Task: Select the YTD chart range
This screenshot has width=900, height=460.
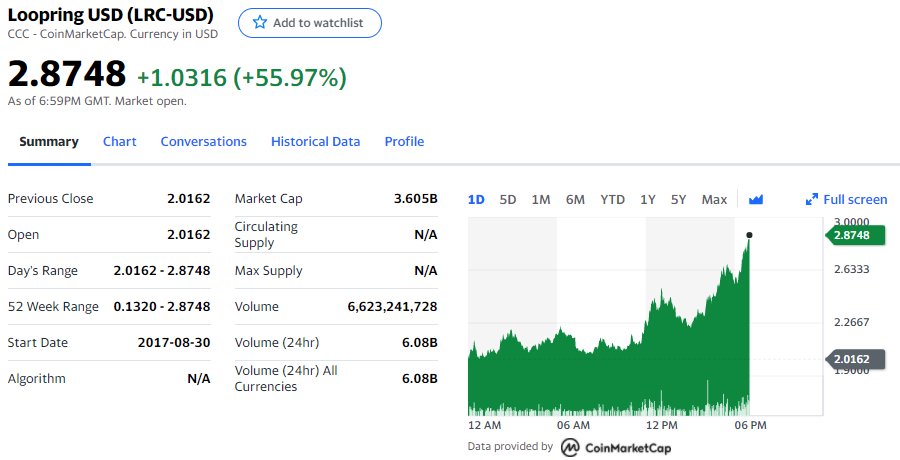Action: click(x=612, y=199)
